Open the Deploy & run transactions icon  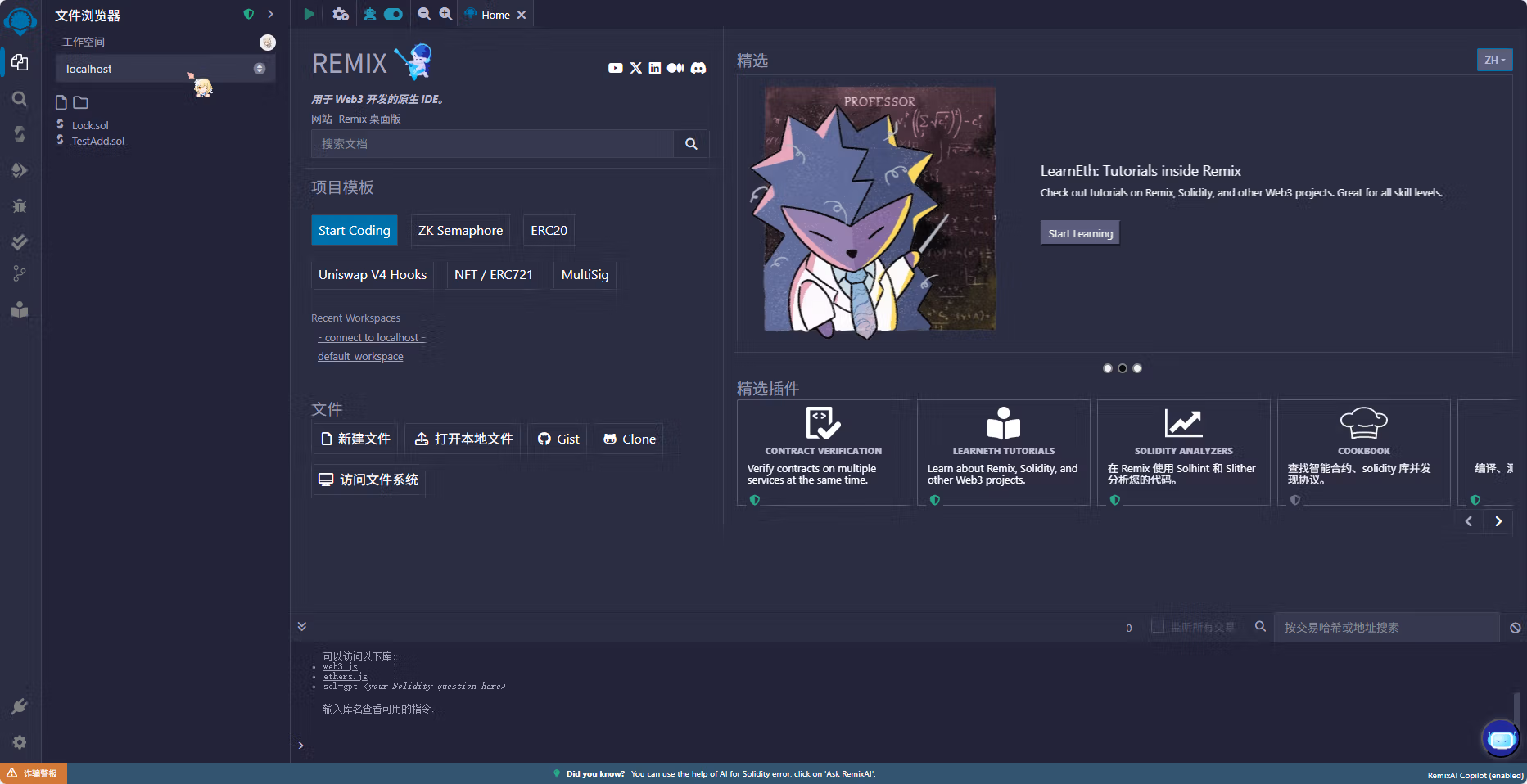(20, 170)
